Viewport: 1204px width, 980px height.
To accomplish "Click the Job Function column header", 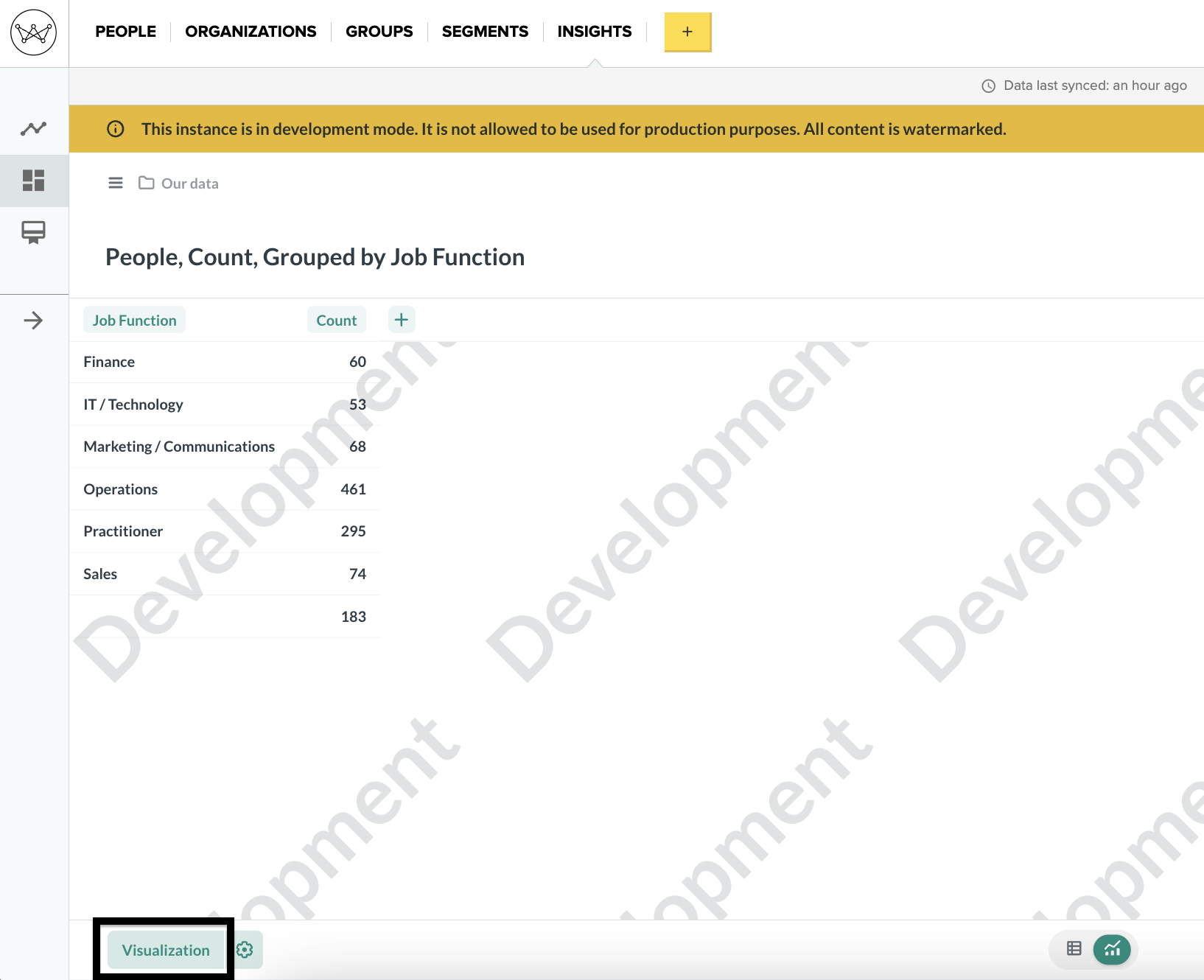I will pos(134,321).
